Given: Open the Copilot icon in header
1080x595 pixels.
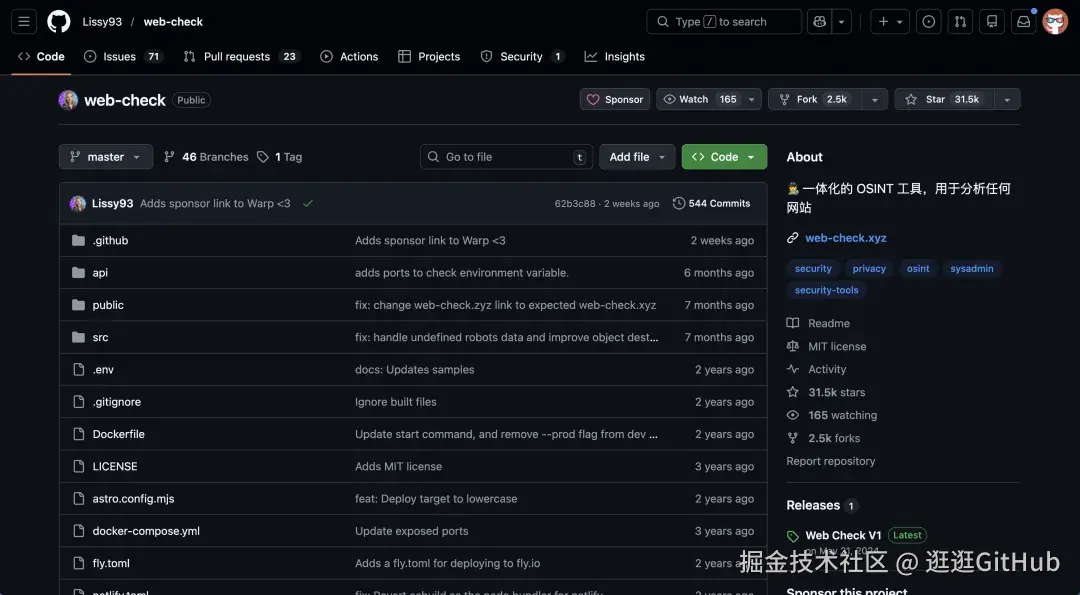Looking at the screenshot, I should [x=820, y=22].
